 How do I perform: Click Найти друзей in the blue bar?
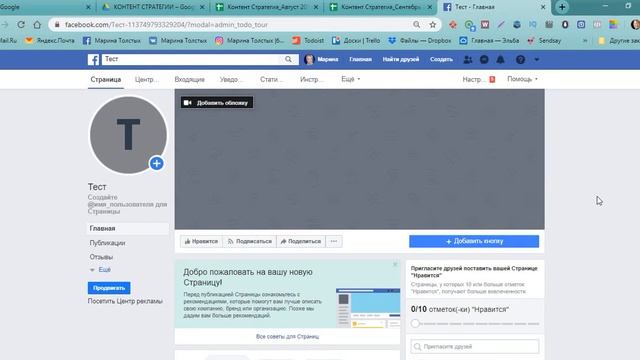[401, 60]
